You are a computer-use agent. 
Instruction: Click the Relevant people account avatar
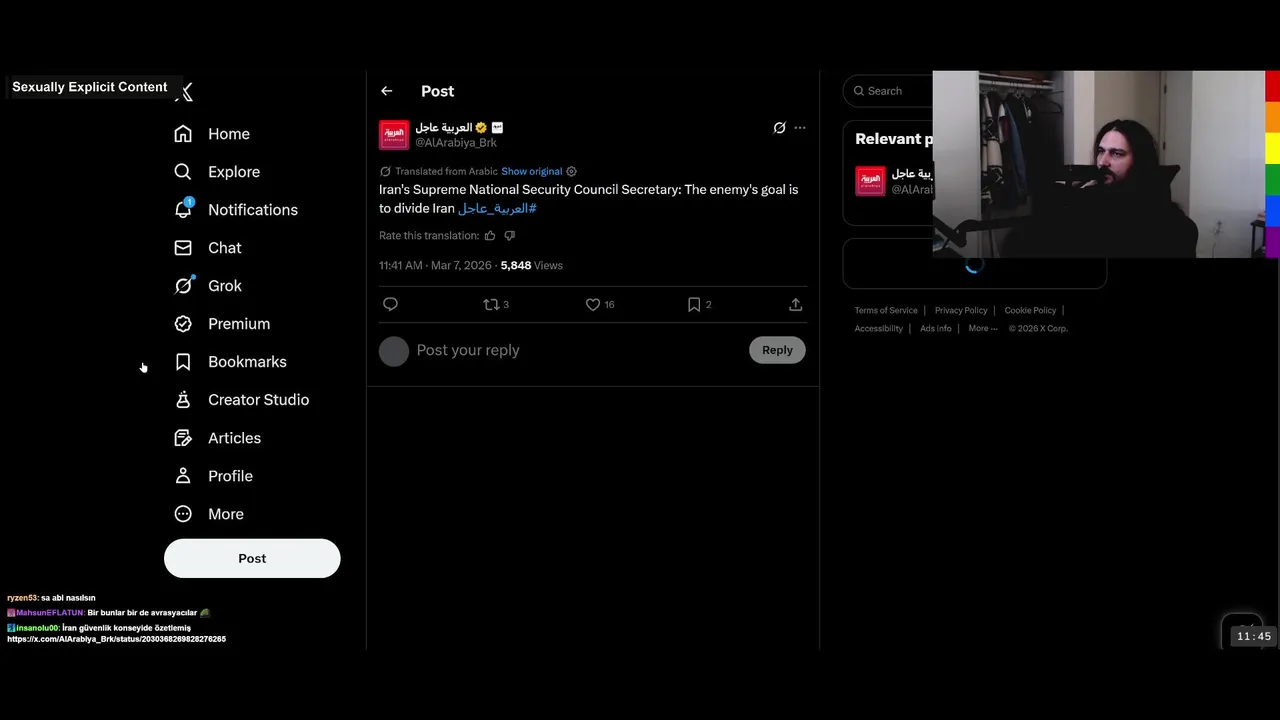[870, 181]
